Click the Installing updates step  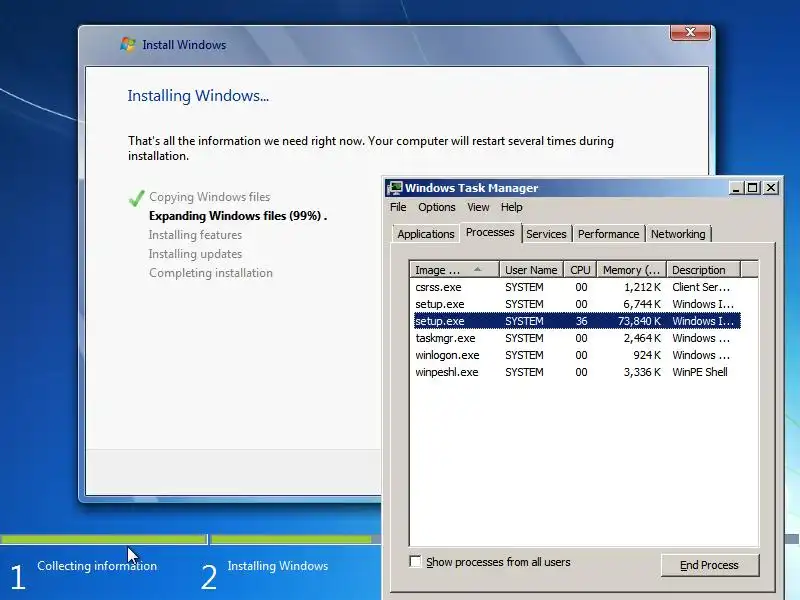click(x=195, y=254)
